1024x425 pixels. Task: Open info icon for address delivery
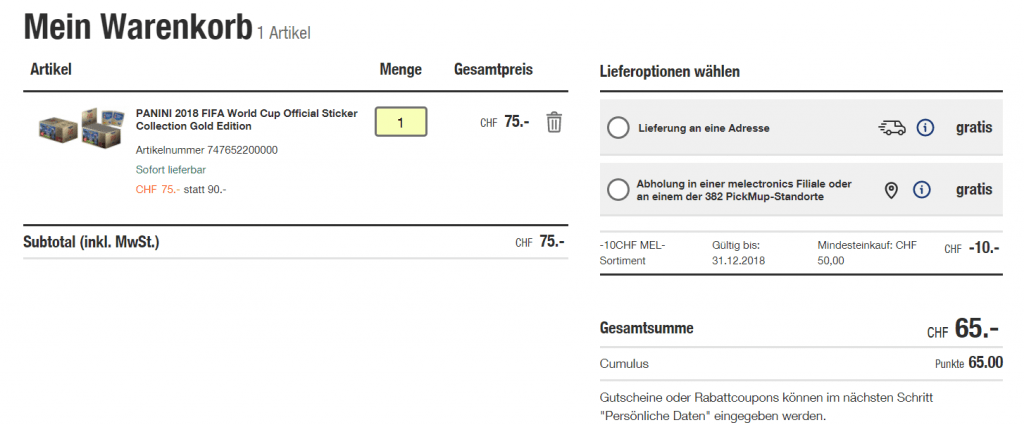pos(925,128)
